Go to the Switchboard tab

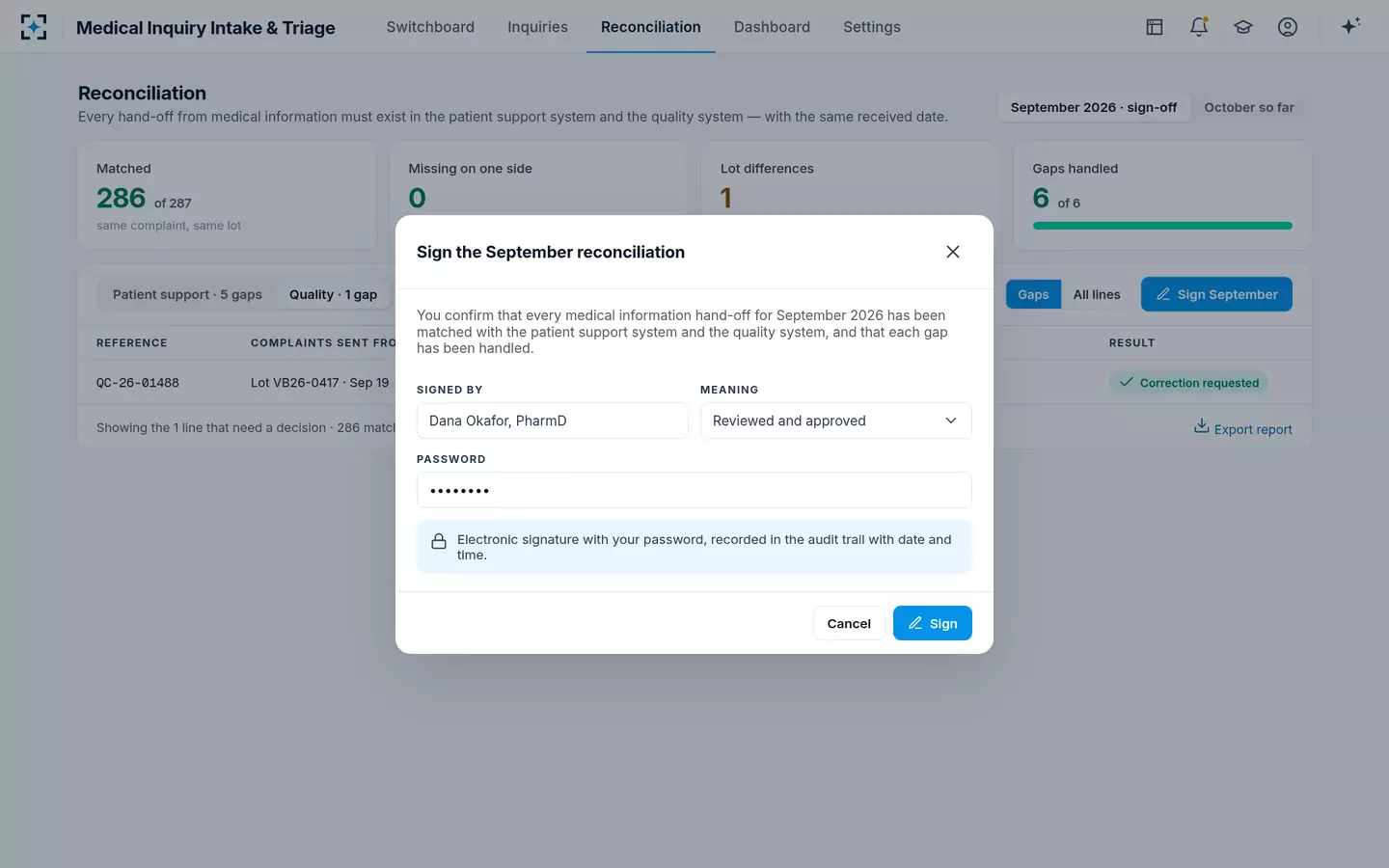[430, 27]
